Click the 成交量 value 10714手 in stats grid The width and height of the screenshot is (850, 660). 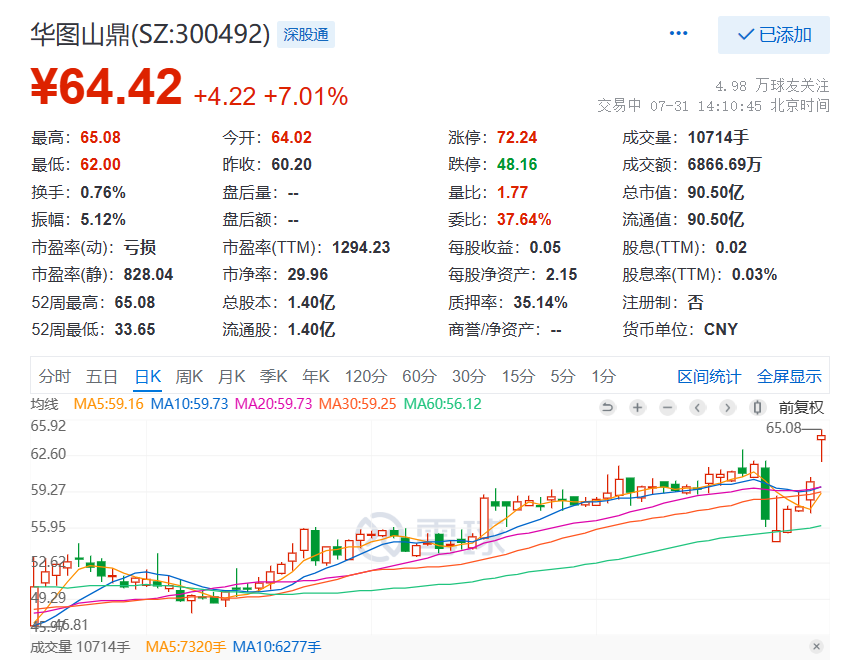(x=718, y=138)
